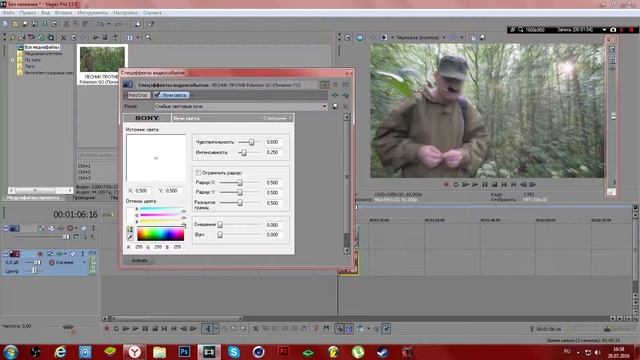Expand the По типу tree node
The height and width of the screenshot is (360, 640).
click(12, 60)
